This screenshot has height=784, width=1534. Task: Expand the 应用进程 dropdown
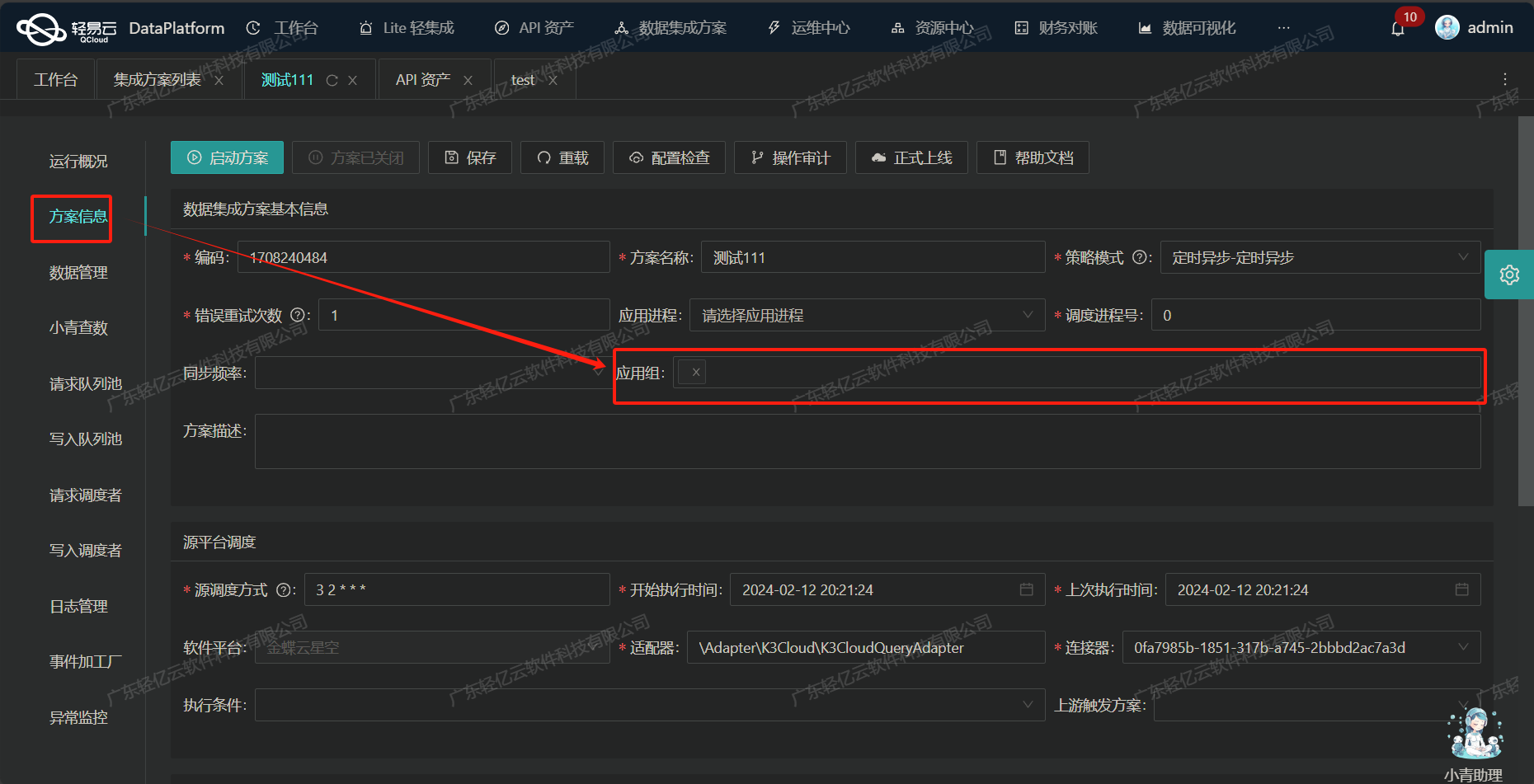868,315
